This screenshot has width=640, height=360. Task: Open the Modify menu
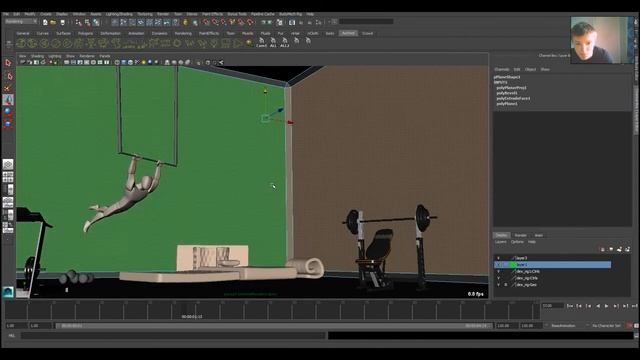[30, 14]
